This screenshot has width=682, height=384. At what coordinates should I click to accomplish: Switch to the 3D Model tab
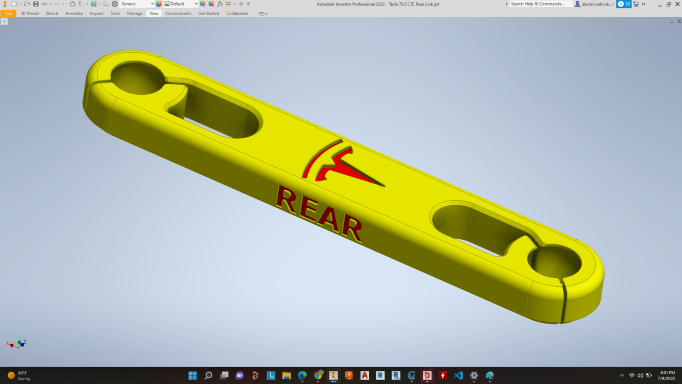[30, 13]
